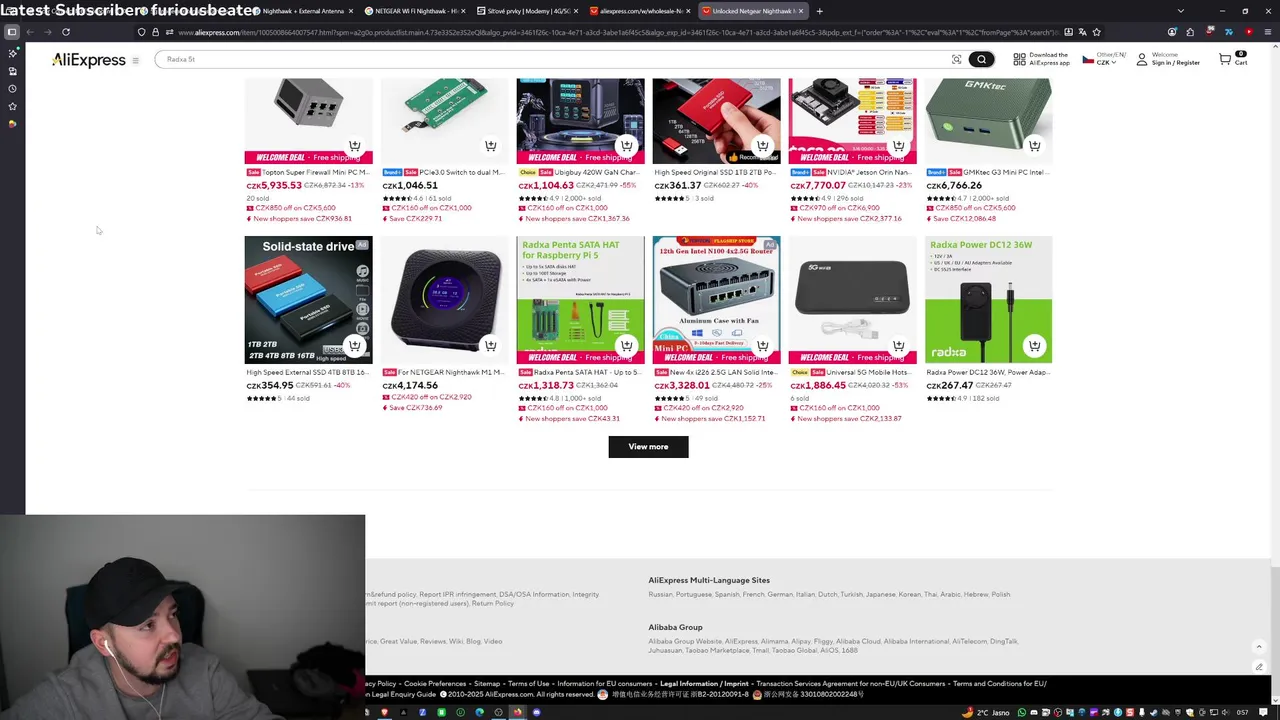Reload the page

click(x=66, y=32)
